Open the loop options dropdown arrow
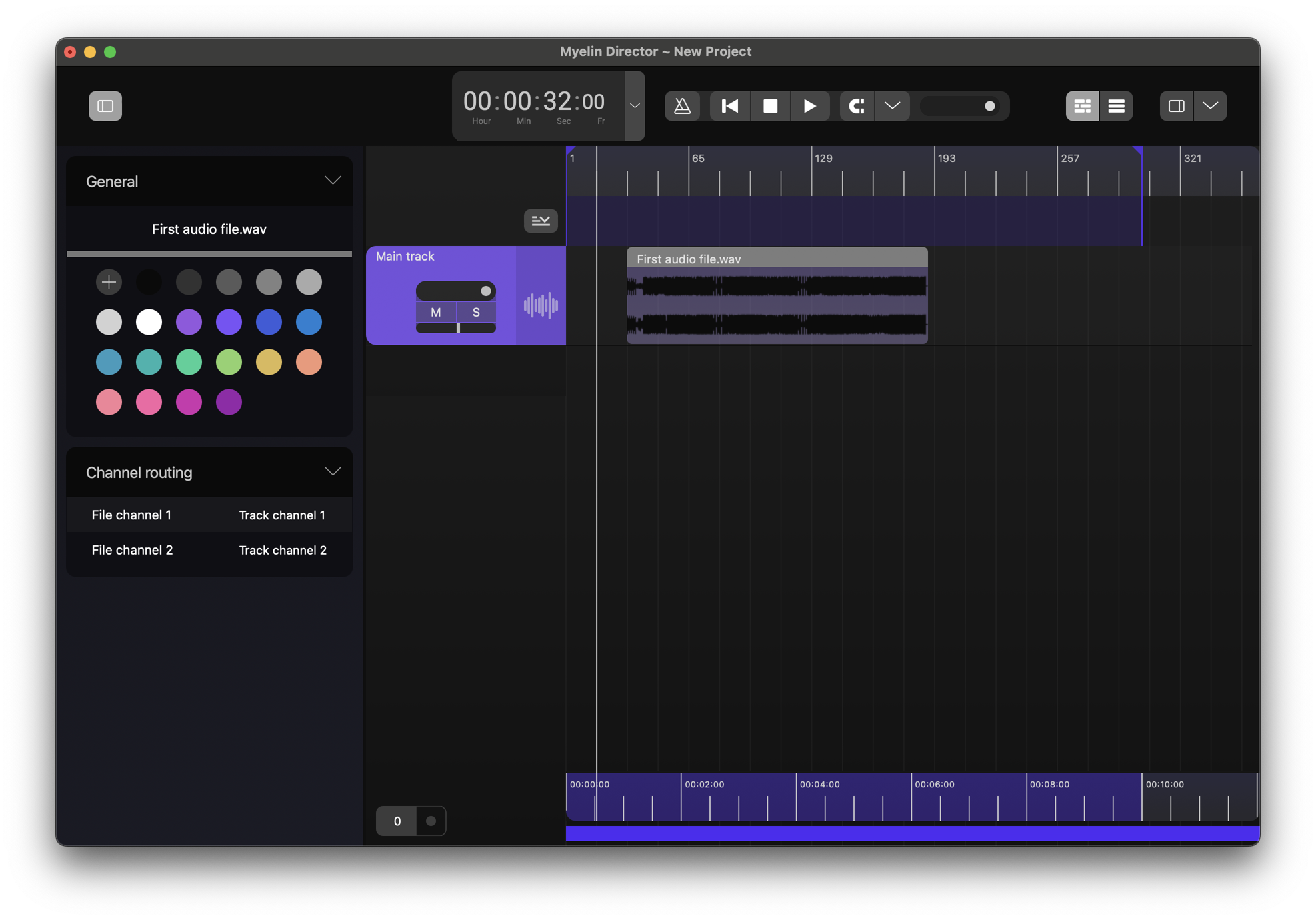 [x=892, y=106]
